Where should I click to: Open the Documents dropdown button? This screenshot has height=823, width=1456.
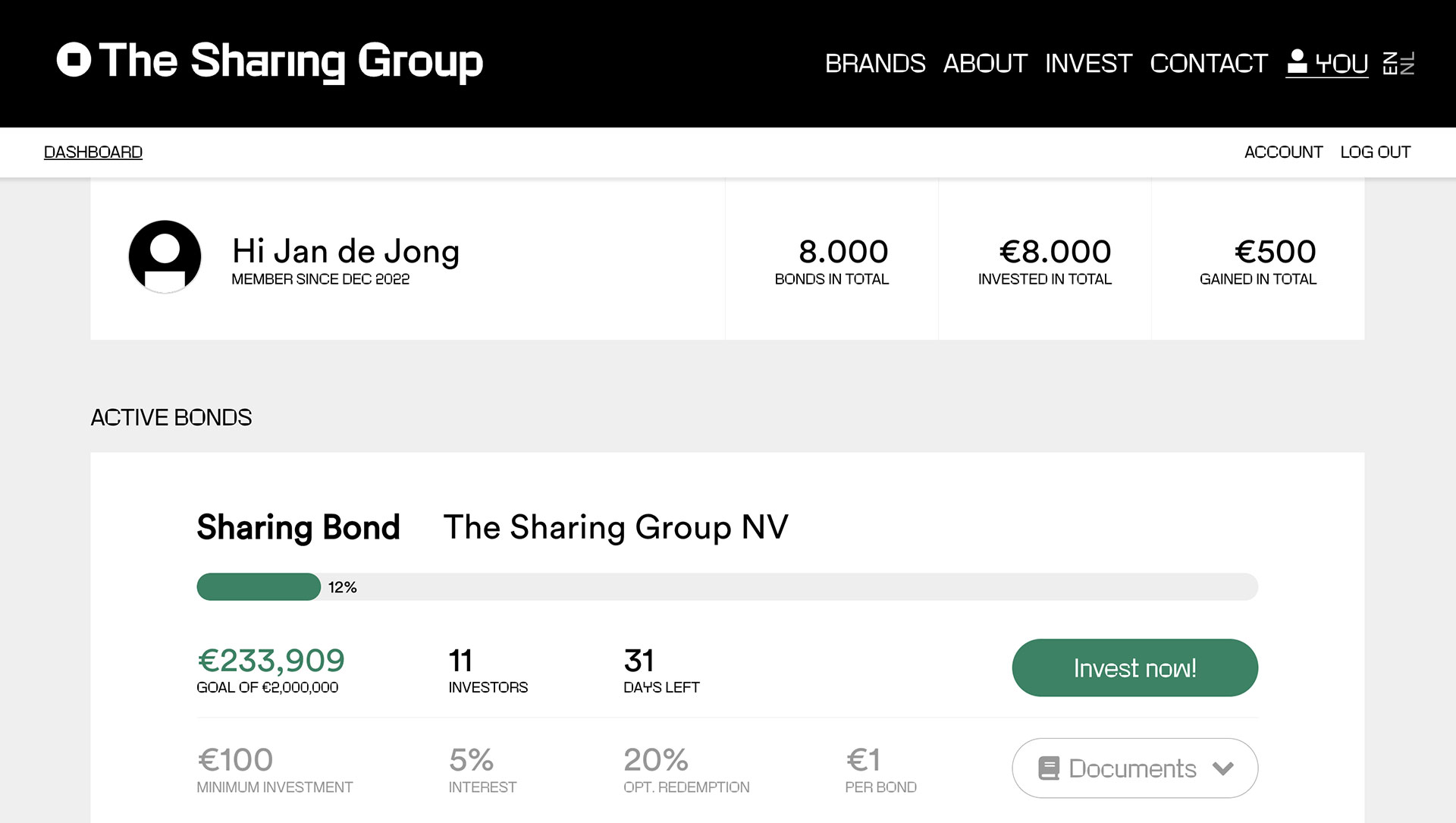click(x=1134, y=768)
